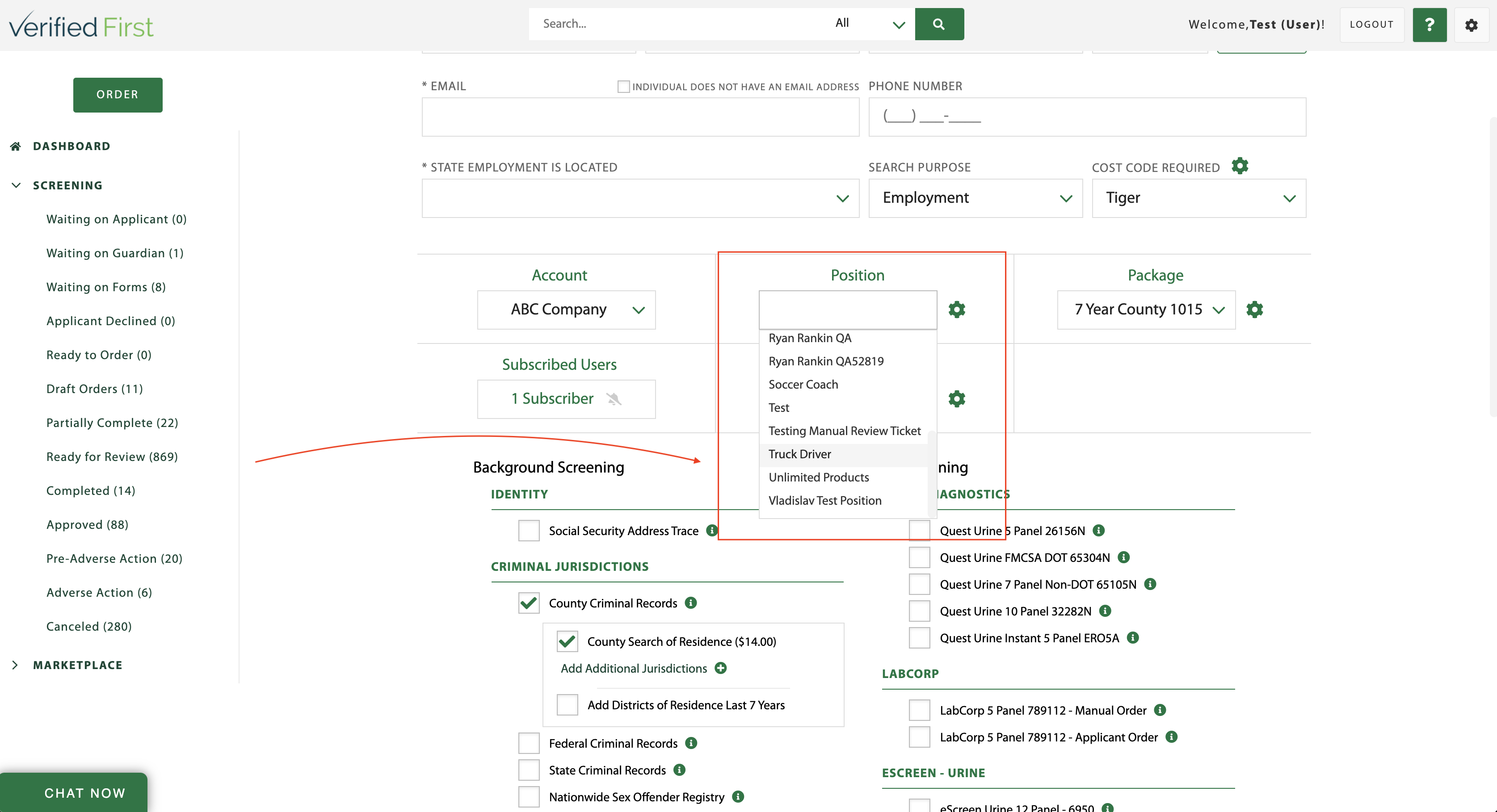Viewport: 1497px width, 812px height.
Task: Click Add Additional Jurisdictions link
Action: click(x=634, y=669)
